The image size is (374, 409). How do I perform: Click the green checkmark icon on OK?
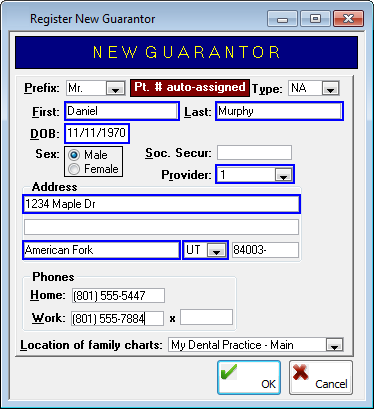tap(229, 372)
